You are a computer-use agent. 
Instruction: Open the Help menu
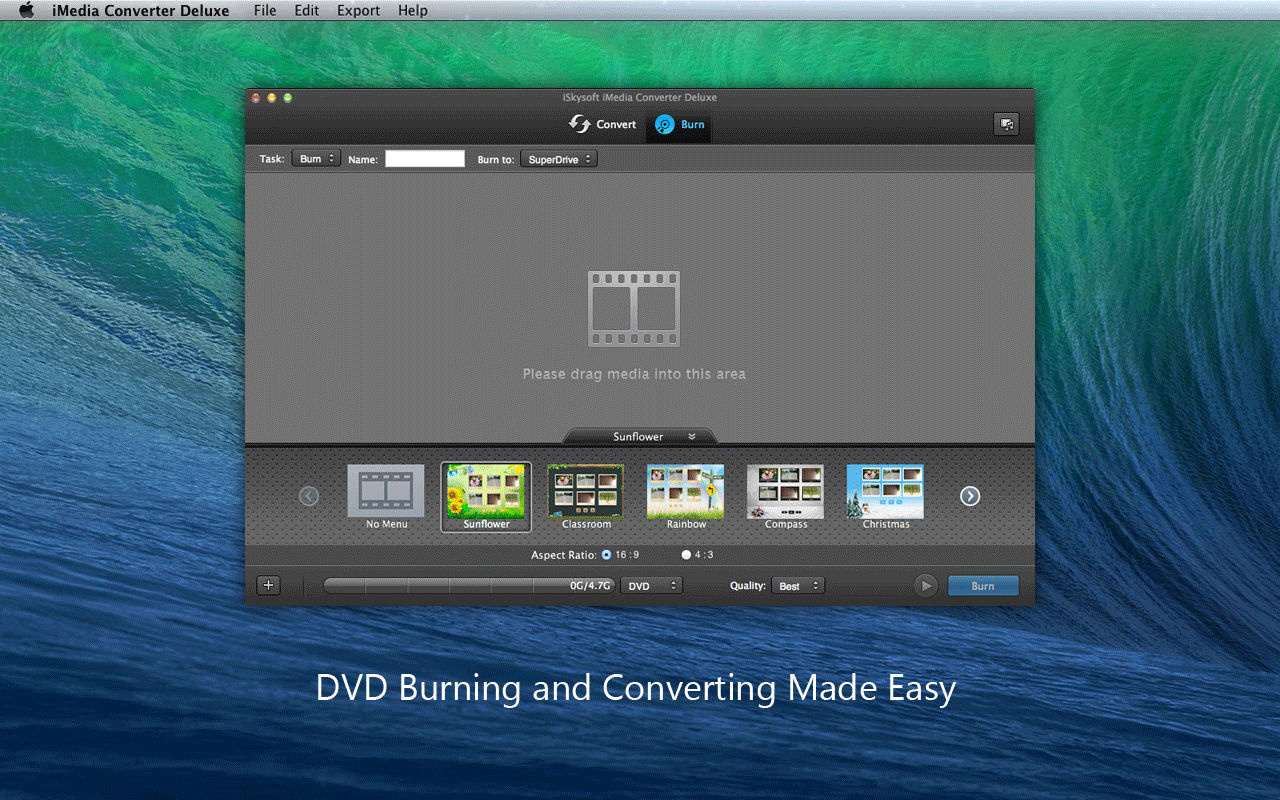tap(412, 11)
